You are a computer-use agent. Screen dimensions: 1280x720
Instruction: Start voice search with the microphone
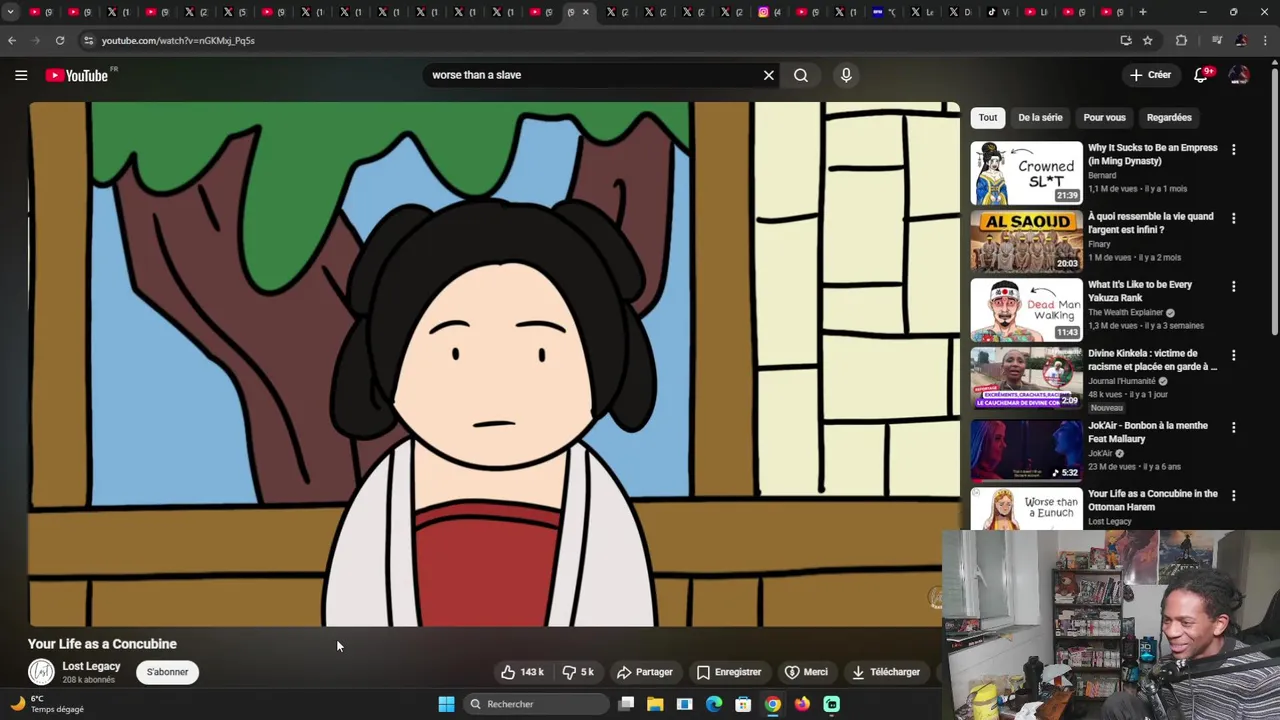pos(846,75)
